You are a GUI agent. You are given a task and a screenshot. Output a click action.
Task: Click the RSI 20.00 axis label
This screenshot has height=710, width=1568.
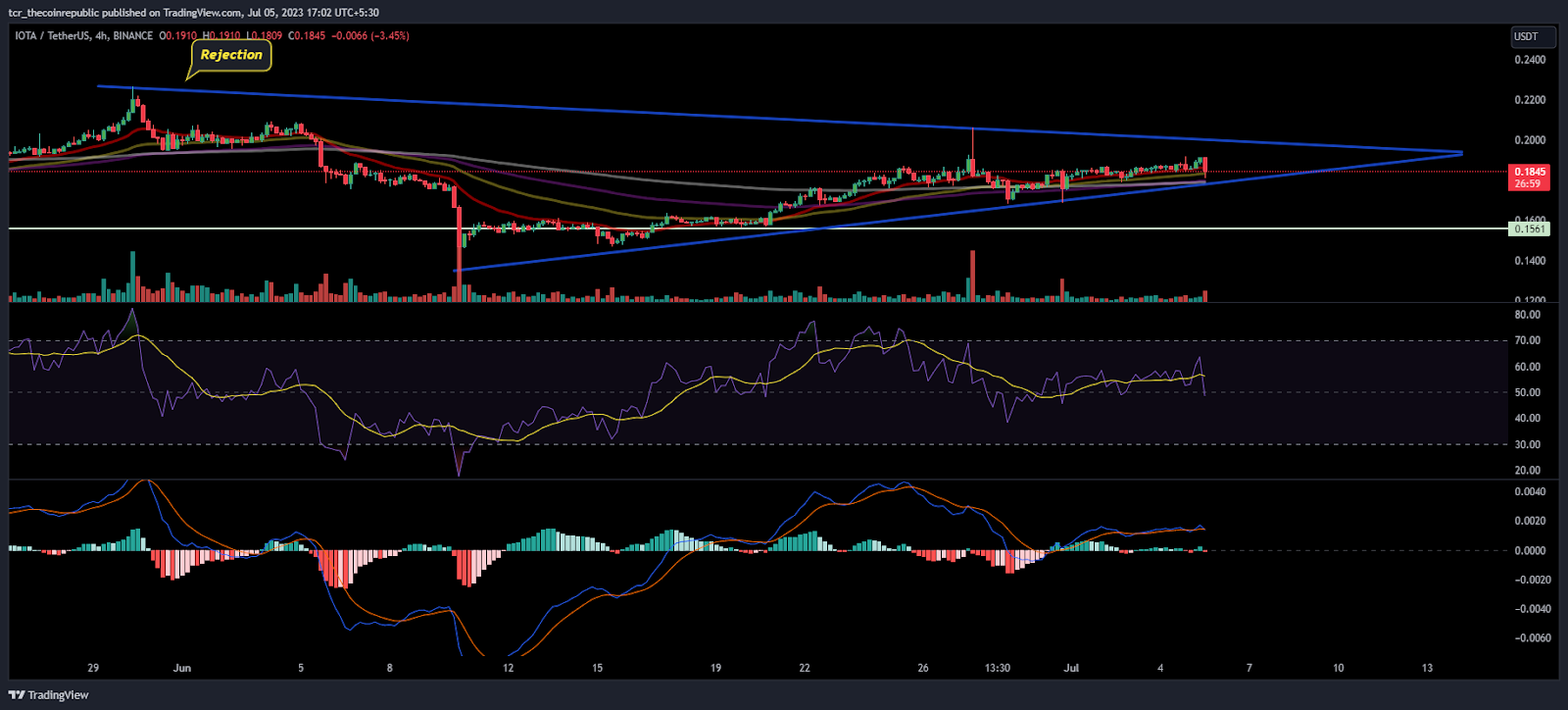click(x=1527, y=470)
